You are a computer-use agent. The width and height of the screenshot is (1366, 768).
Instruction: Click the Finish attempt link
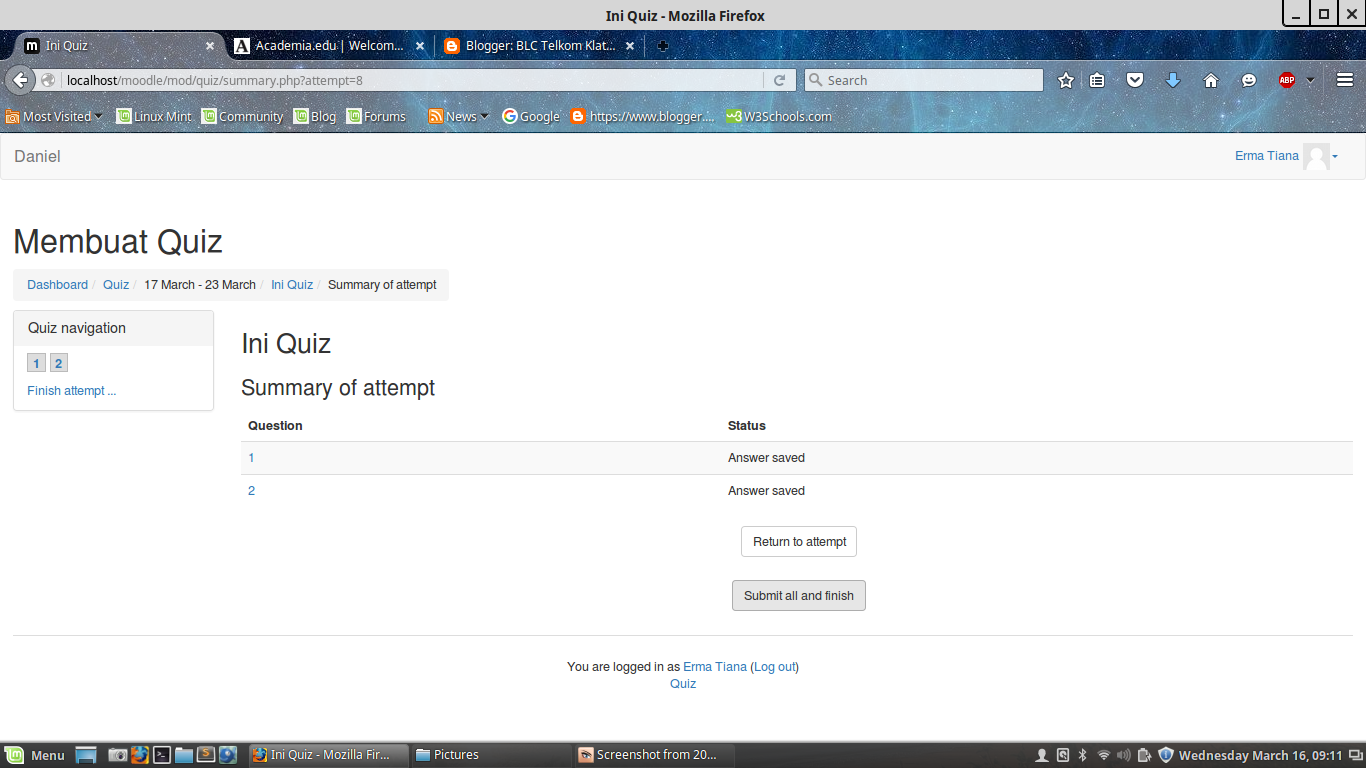pyautogui.click(x=72, y=391)
